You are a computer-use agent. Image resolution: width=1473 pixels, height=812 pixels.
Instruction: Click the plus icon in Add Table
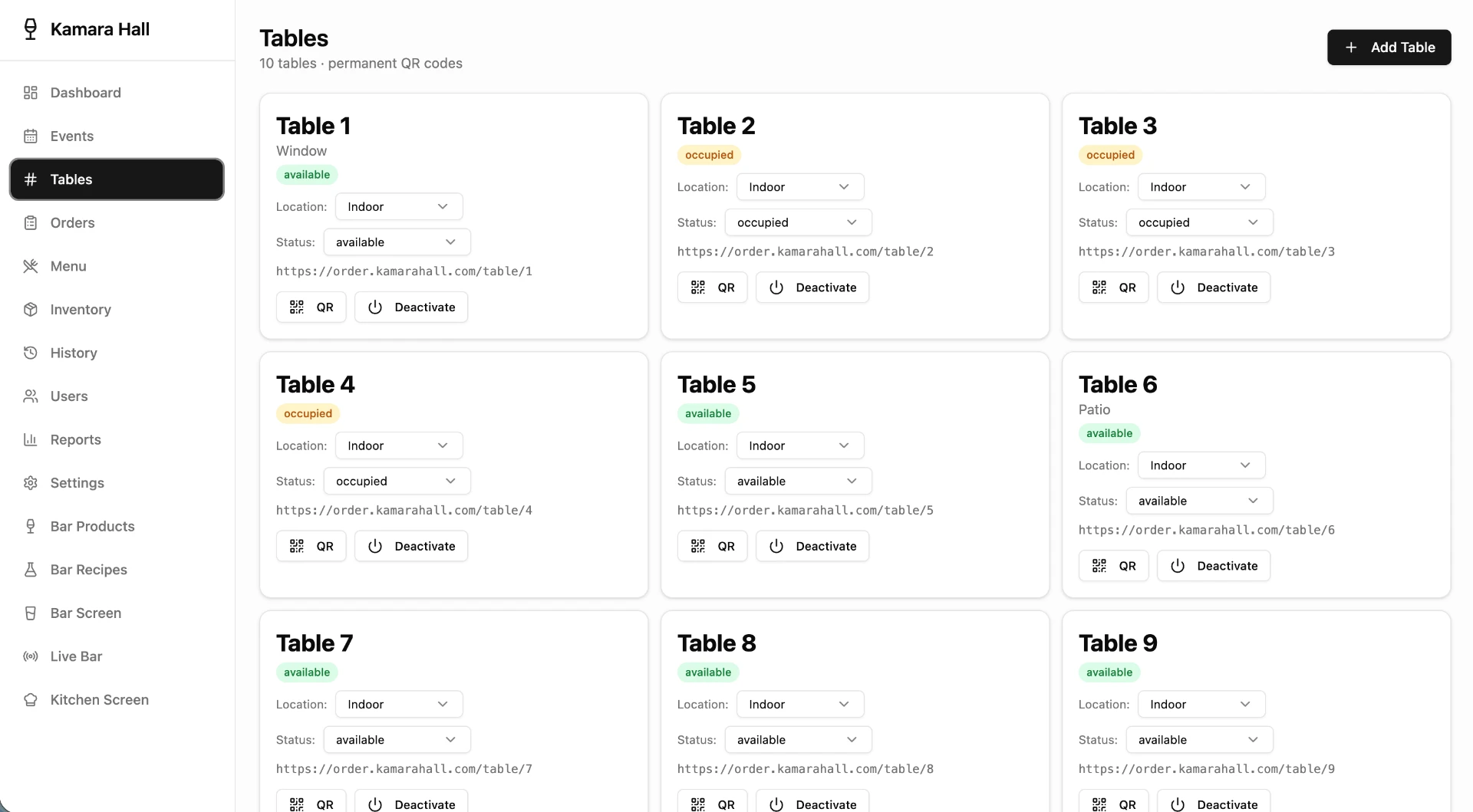point(1351,48)
